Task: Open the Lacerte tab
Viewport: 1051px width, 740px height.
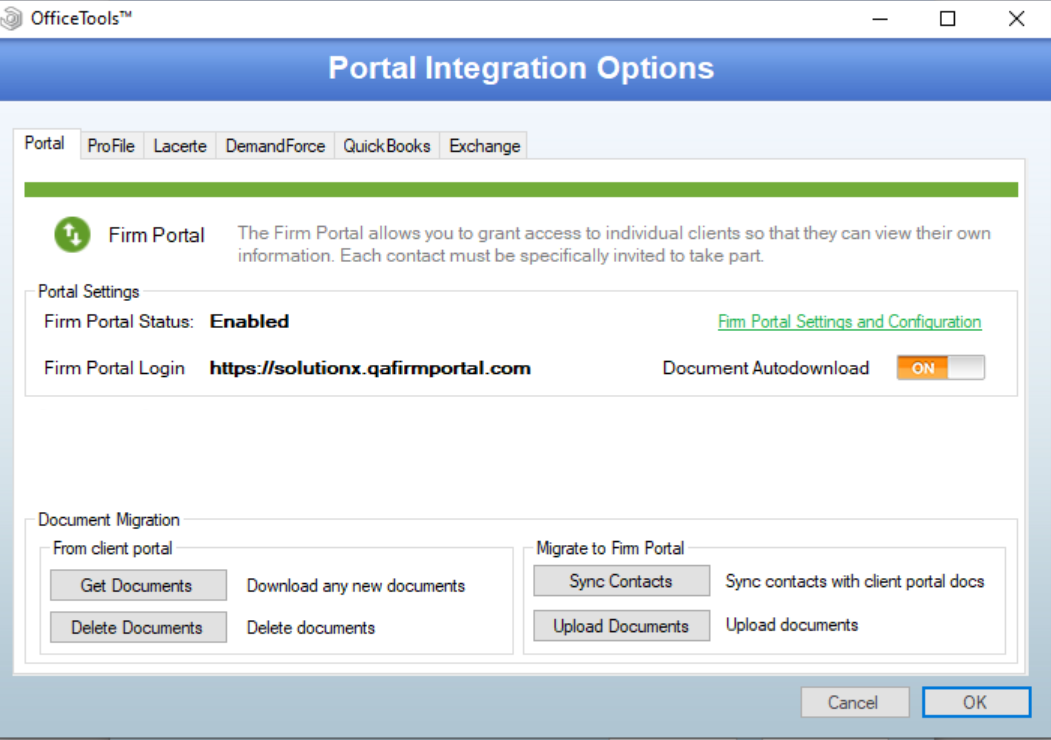Action: pyautogui.click(x=180, y=146)
